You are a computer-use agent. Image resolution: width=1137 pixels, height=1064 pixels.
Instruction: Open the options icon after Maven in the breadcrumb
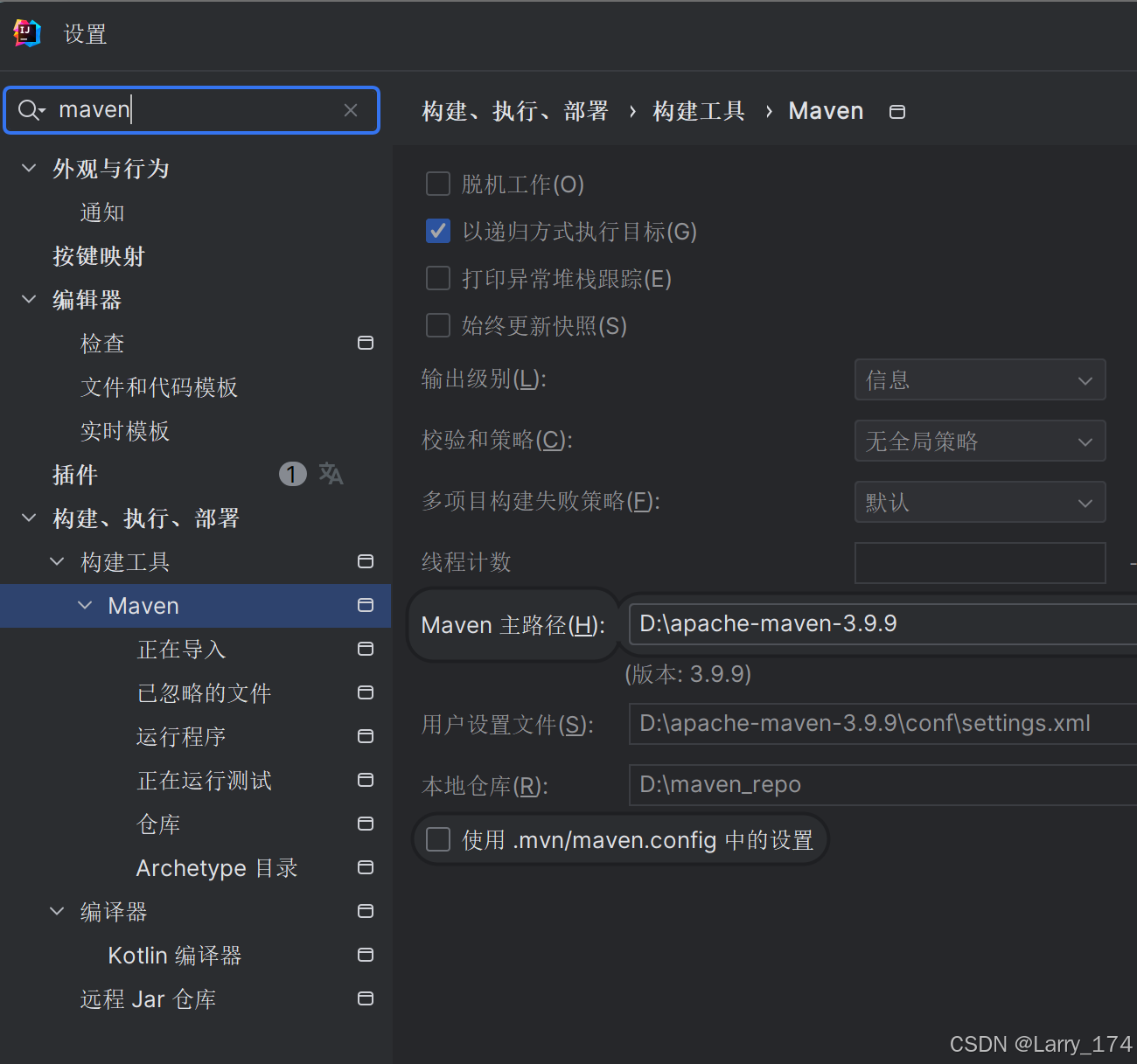tap(896, 111)
